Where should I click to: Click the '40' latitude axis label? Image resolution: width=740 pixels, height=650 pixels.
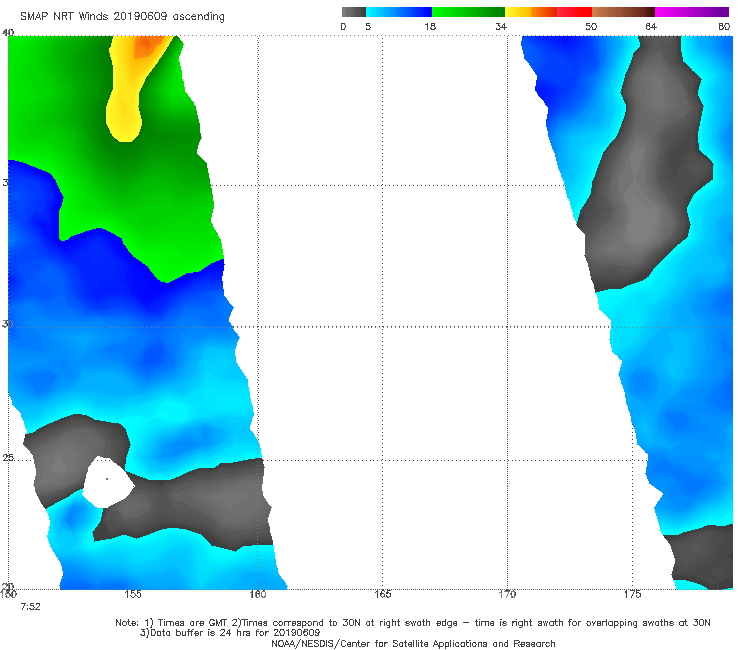click(x=8, y=32)
